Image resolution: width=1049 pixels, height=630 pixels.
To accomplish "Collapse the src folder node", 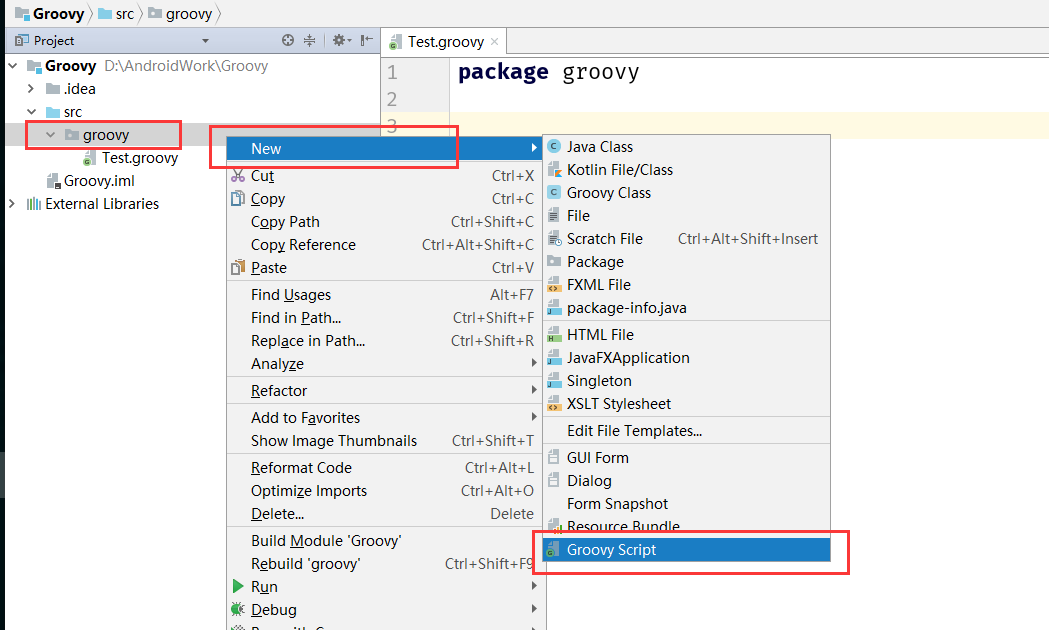I will 31,112.
